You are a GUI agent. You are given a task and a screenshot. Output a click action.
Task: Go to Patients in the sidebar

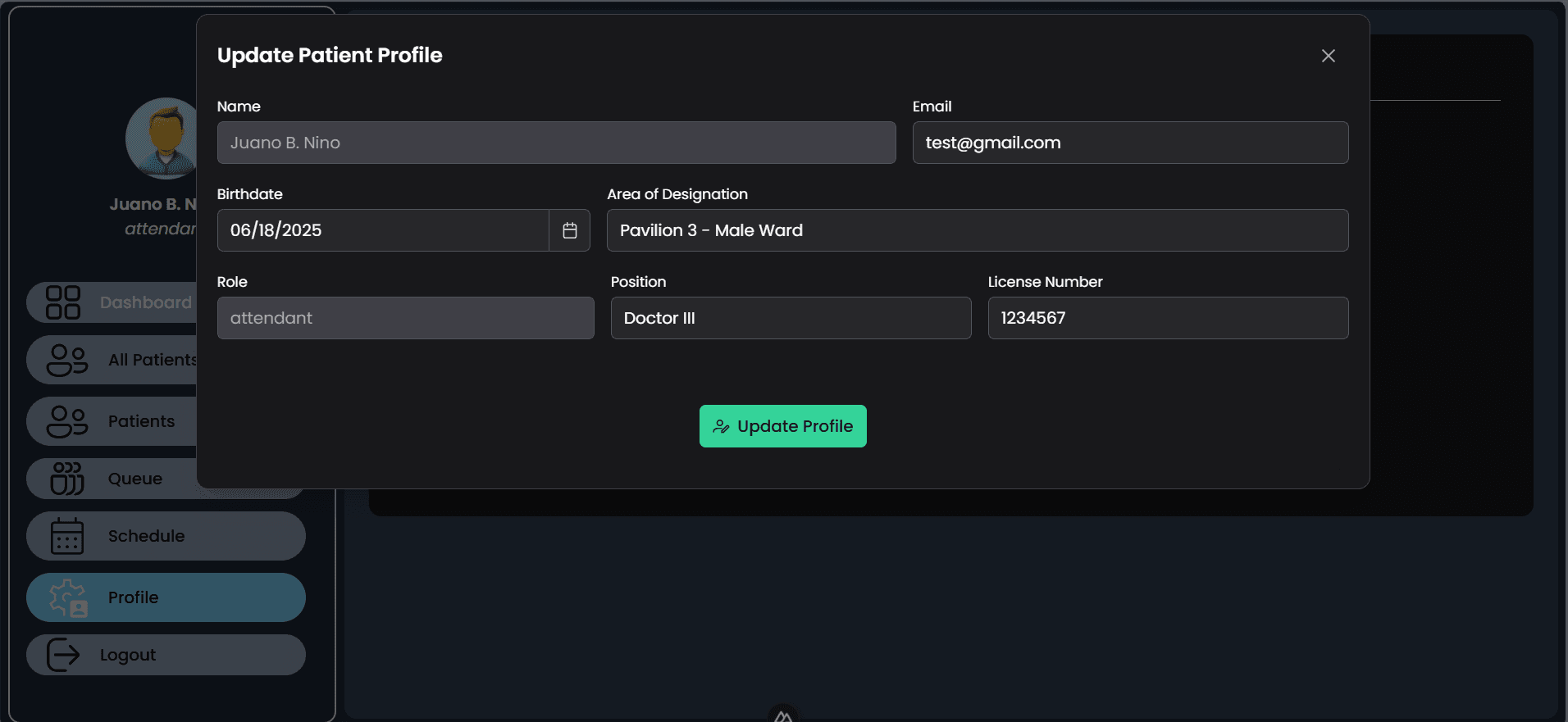(x=112, y=421)
